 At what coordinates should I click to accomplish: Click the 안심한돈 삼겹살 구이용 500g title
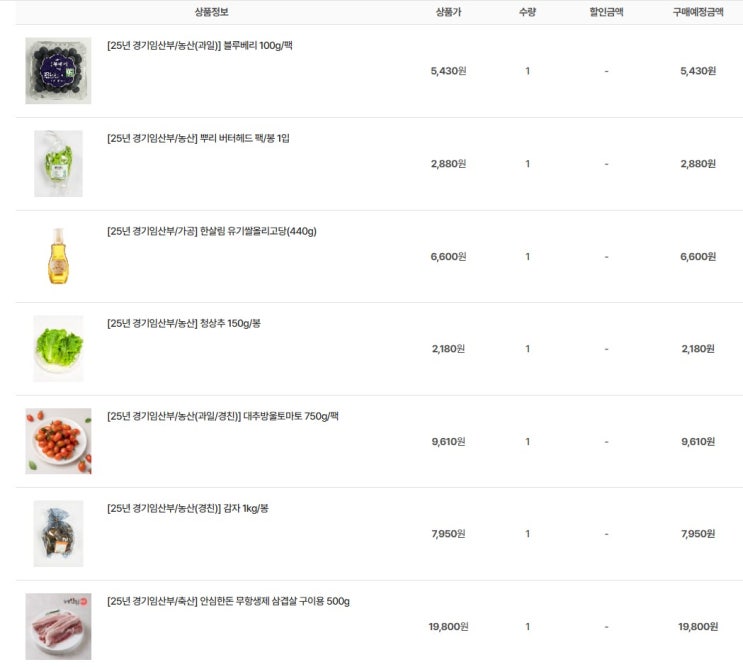pos(228,601)
